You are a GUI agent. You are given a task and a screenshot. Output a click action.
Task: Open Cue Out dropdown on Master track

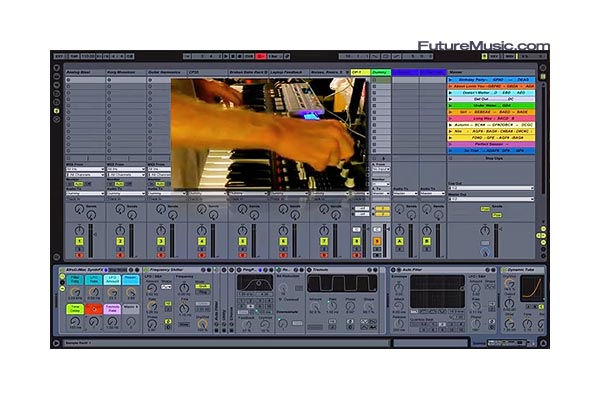click(x=491, y=188)
